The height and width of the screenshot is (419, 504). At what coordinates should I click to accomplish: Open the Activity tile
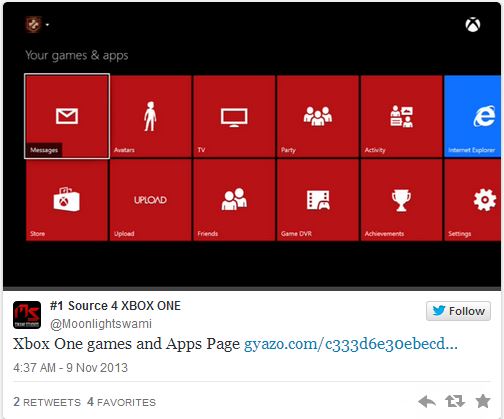click(401, 116)
